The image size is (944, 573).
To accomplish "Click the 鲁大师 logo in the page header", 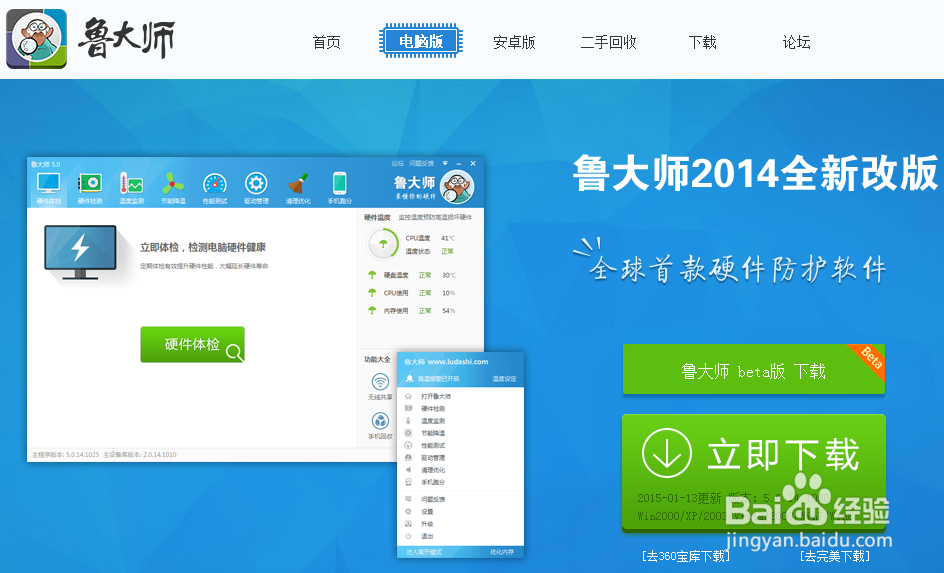I will 91,39.
